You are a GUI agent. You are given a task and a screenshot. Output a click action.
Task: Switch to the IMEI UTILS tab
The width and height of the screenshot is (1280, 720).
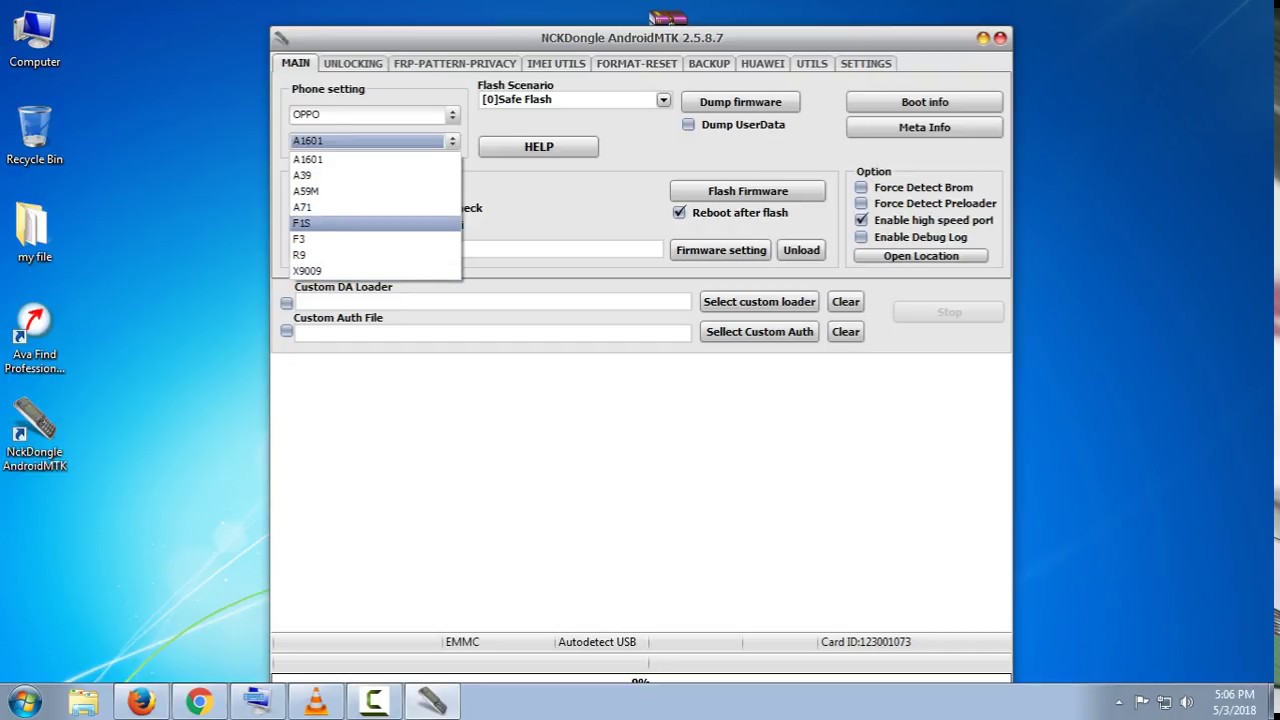(556, 64)
